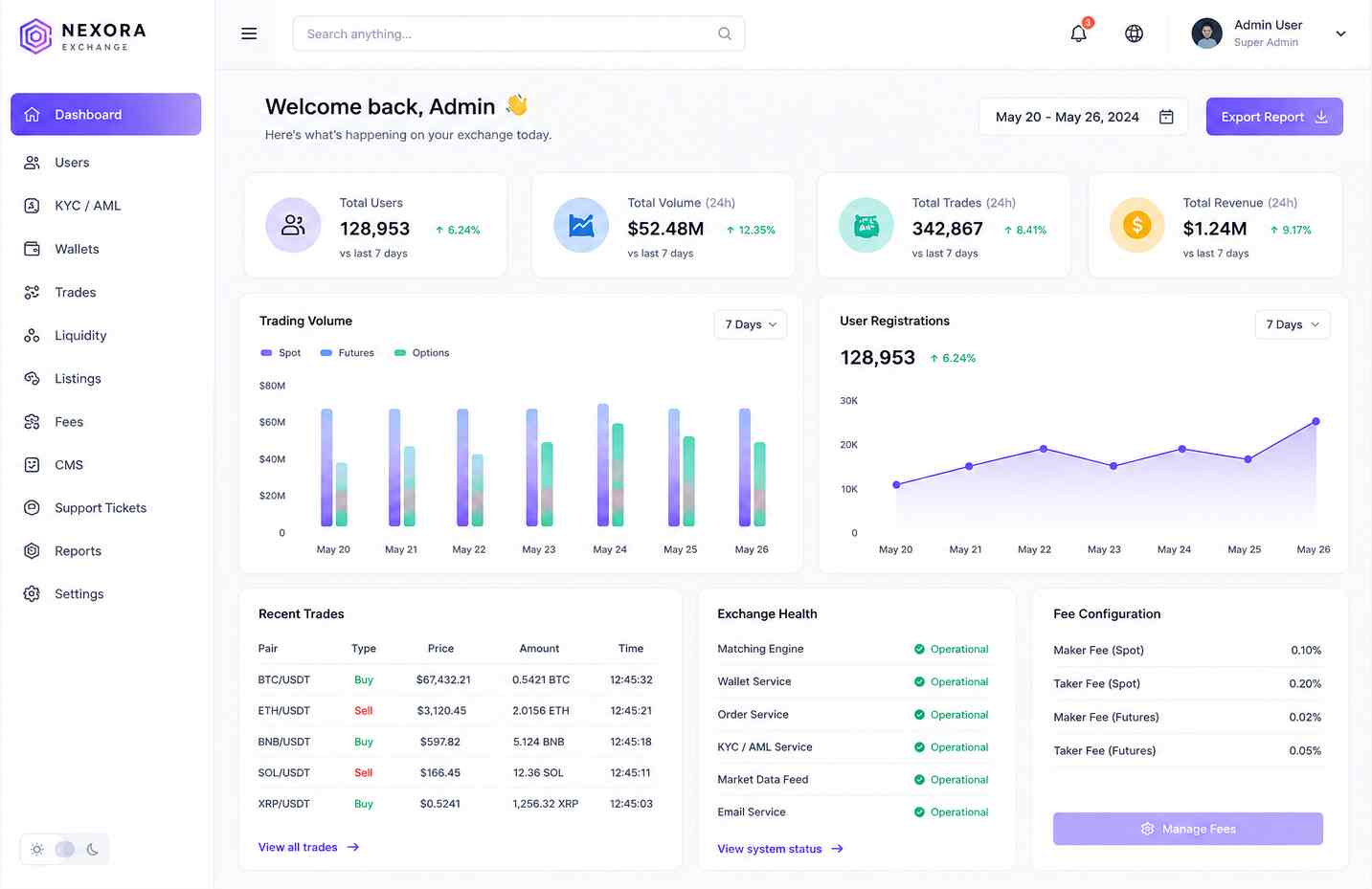Click the 342,867 total trades value

947,229
